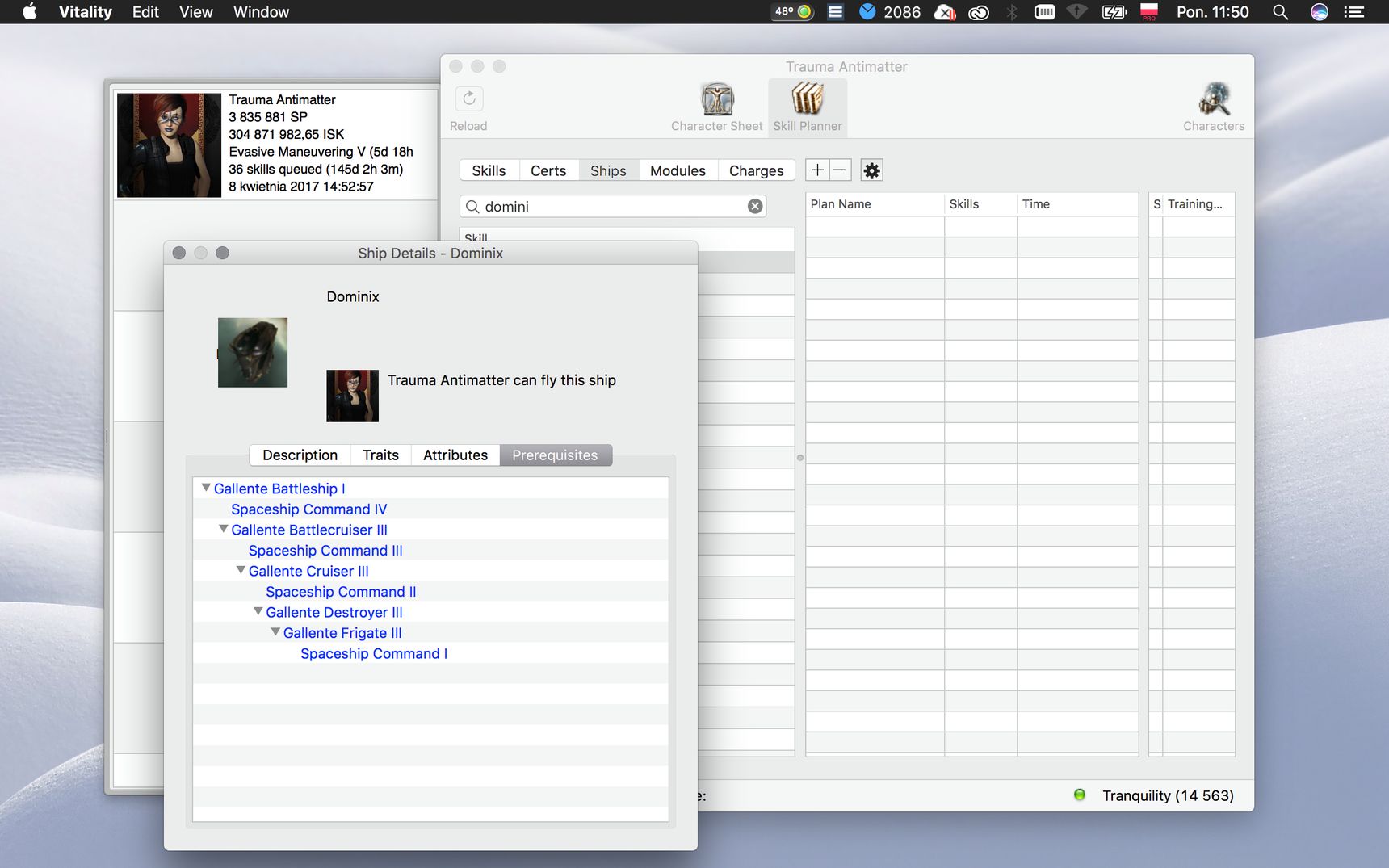The height and width of the screenshot is (868, 1389).
Task: Open the Edit menu
Action: (x=145, y=12)
